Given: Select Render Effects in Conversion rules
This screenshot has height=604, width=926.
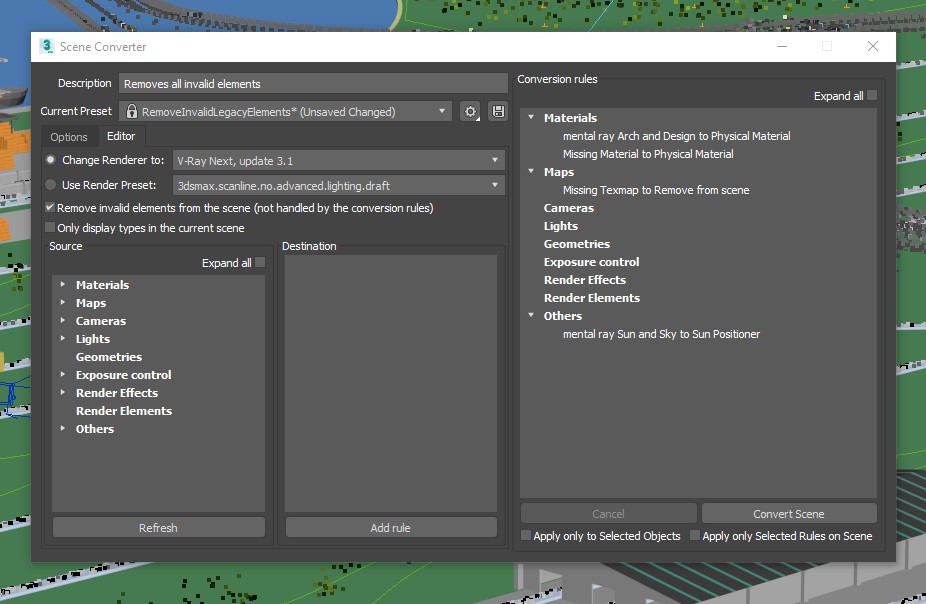Looking at the screenshot, I should pyautogui.click(x=585, y=280).
